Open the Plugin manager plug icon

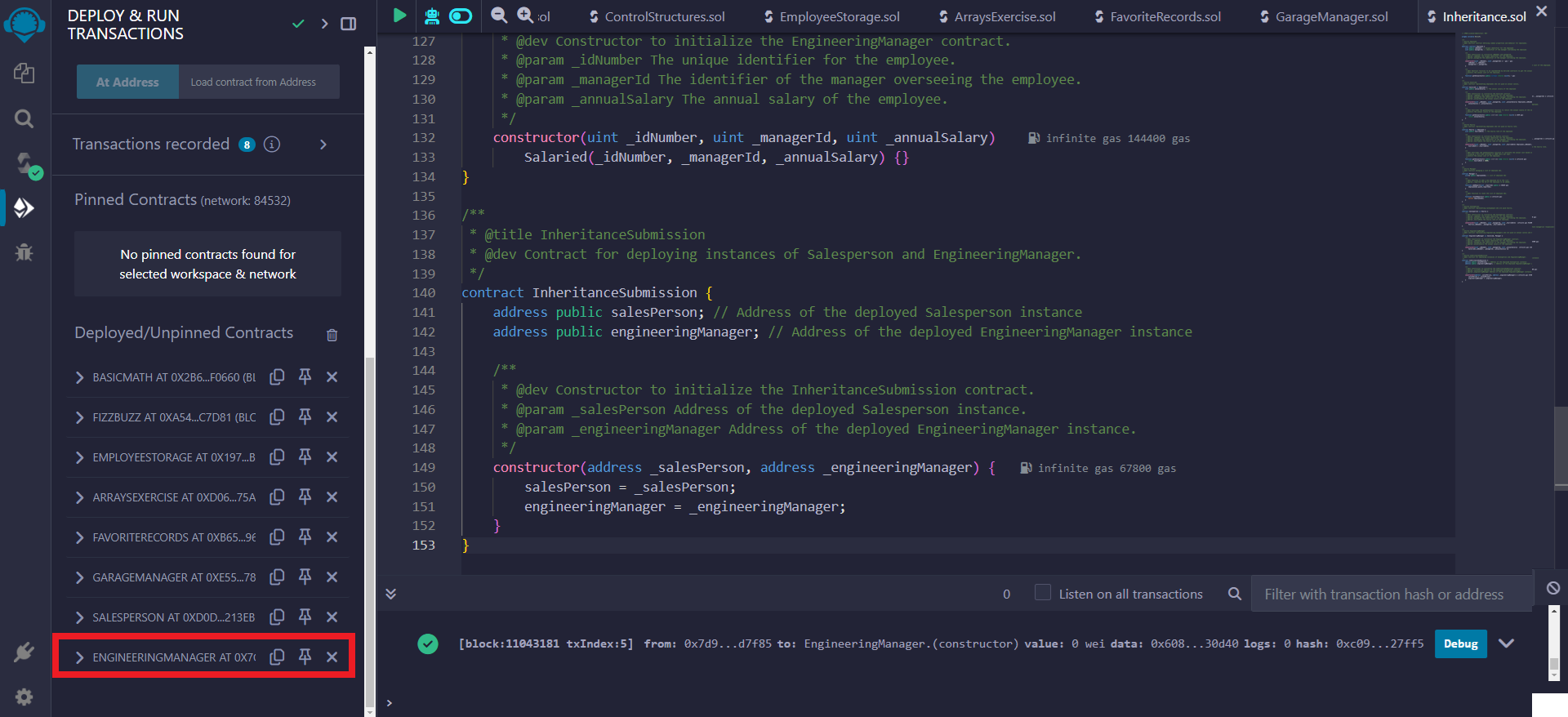(24, 652)
